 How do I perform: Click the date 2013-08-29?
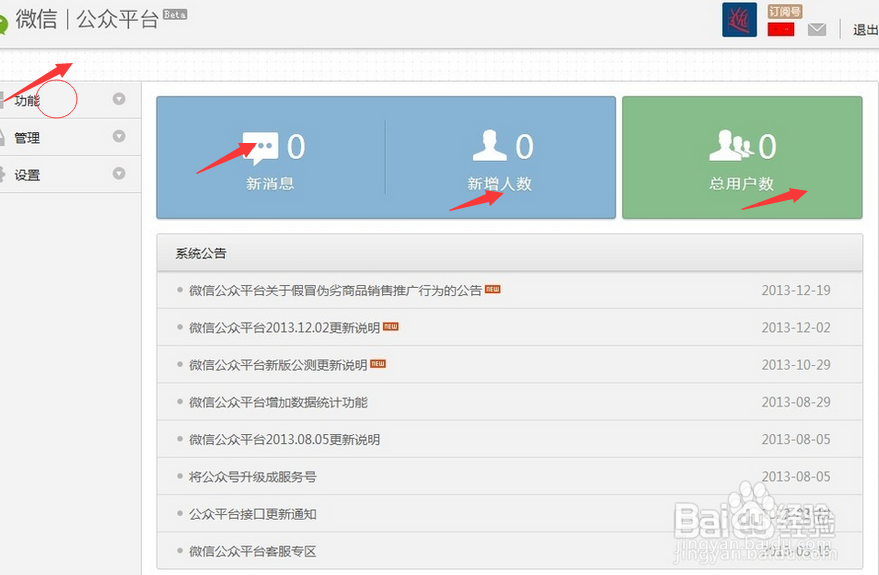(796, 402)
